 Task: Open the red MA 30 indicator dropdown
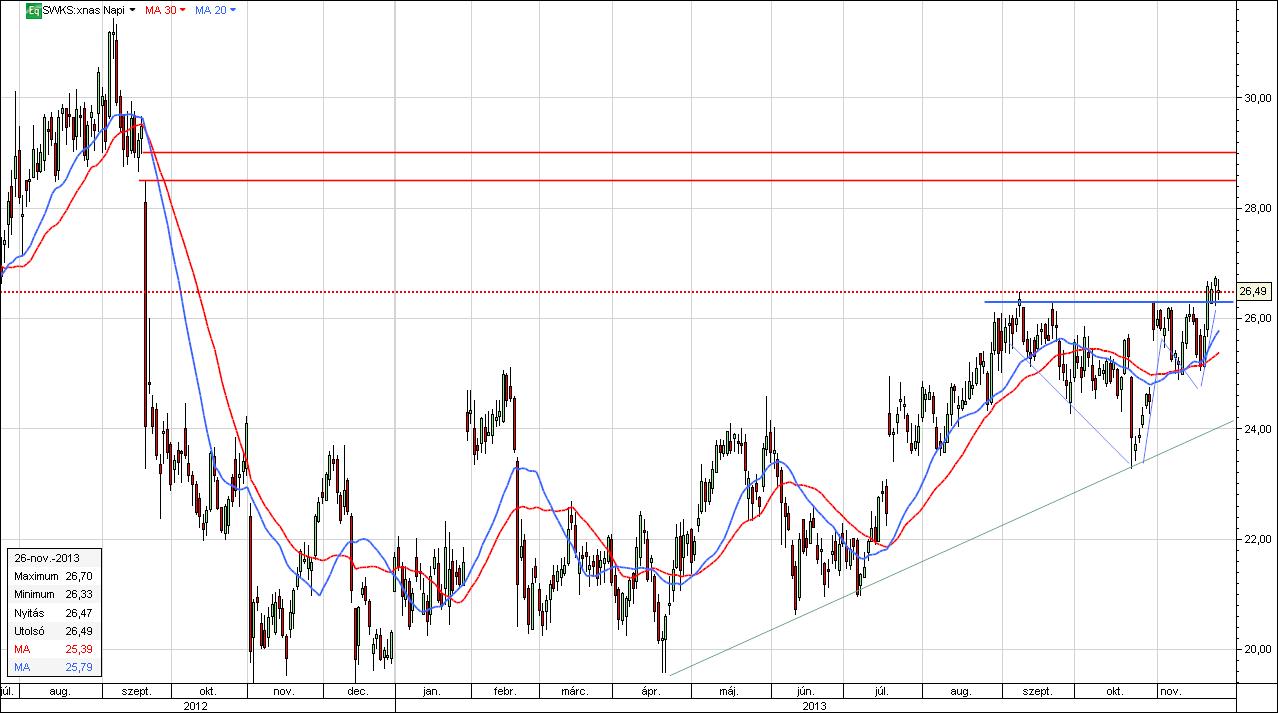183,10
